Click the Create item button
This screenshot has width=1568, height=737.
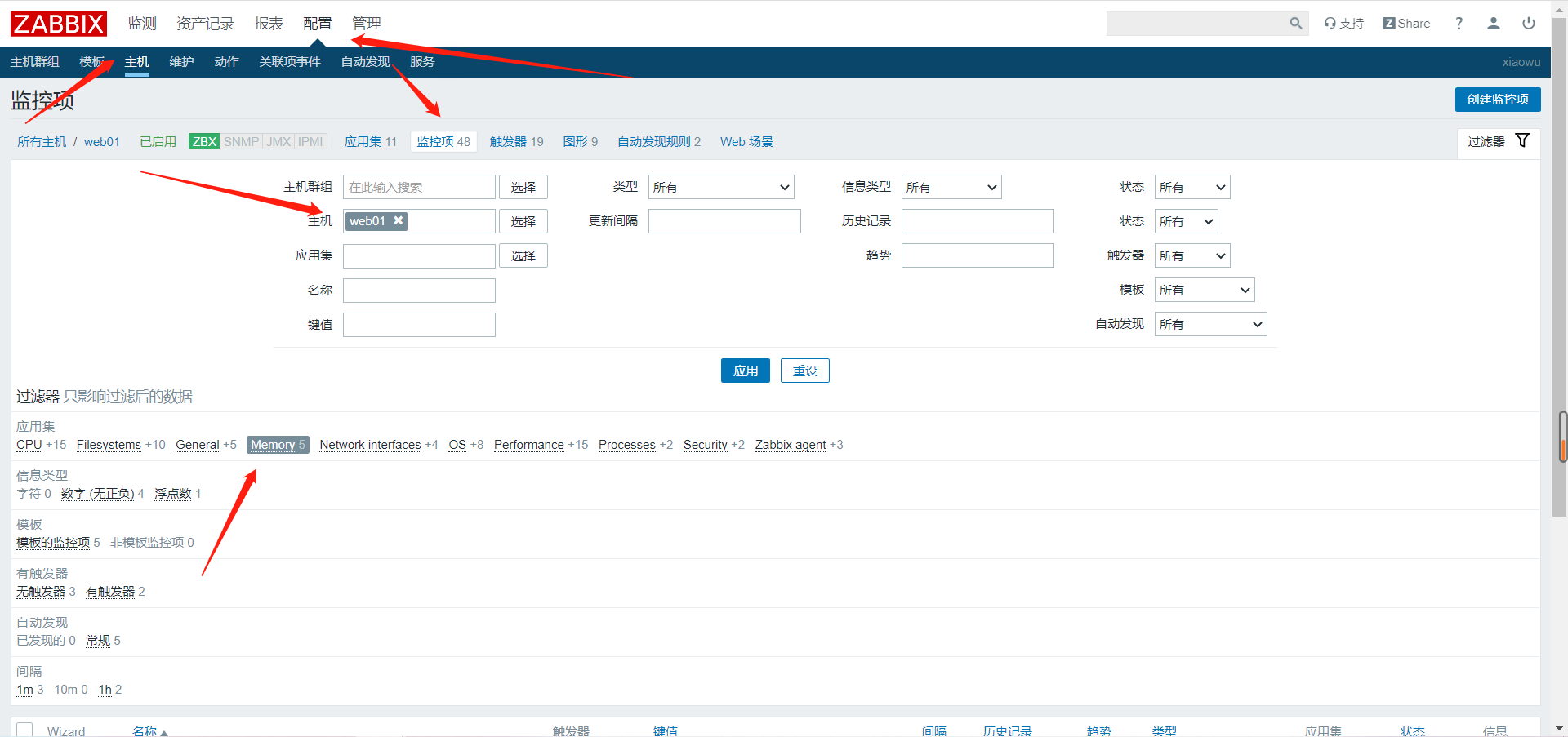click(1497, 100)
